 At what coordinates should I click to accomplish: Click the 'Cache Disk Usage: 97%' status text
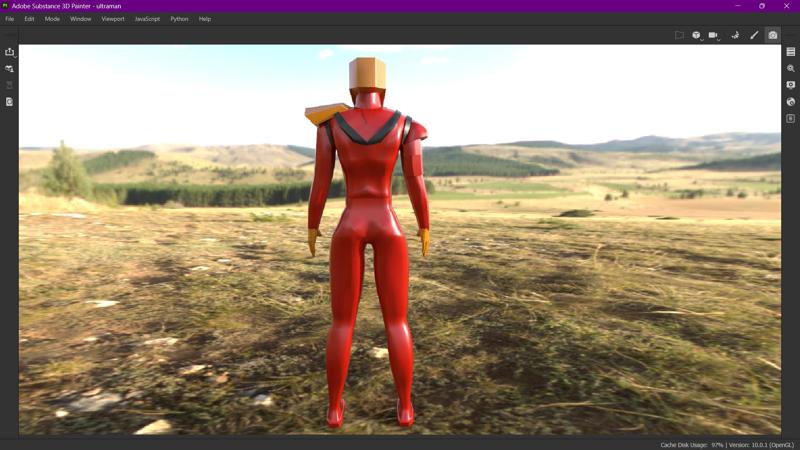pos(691,445)
